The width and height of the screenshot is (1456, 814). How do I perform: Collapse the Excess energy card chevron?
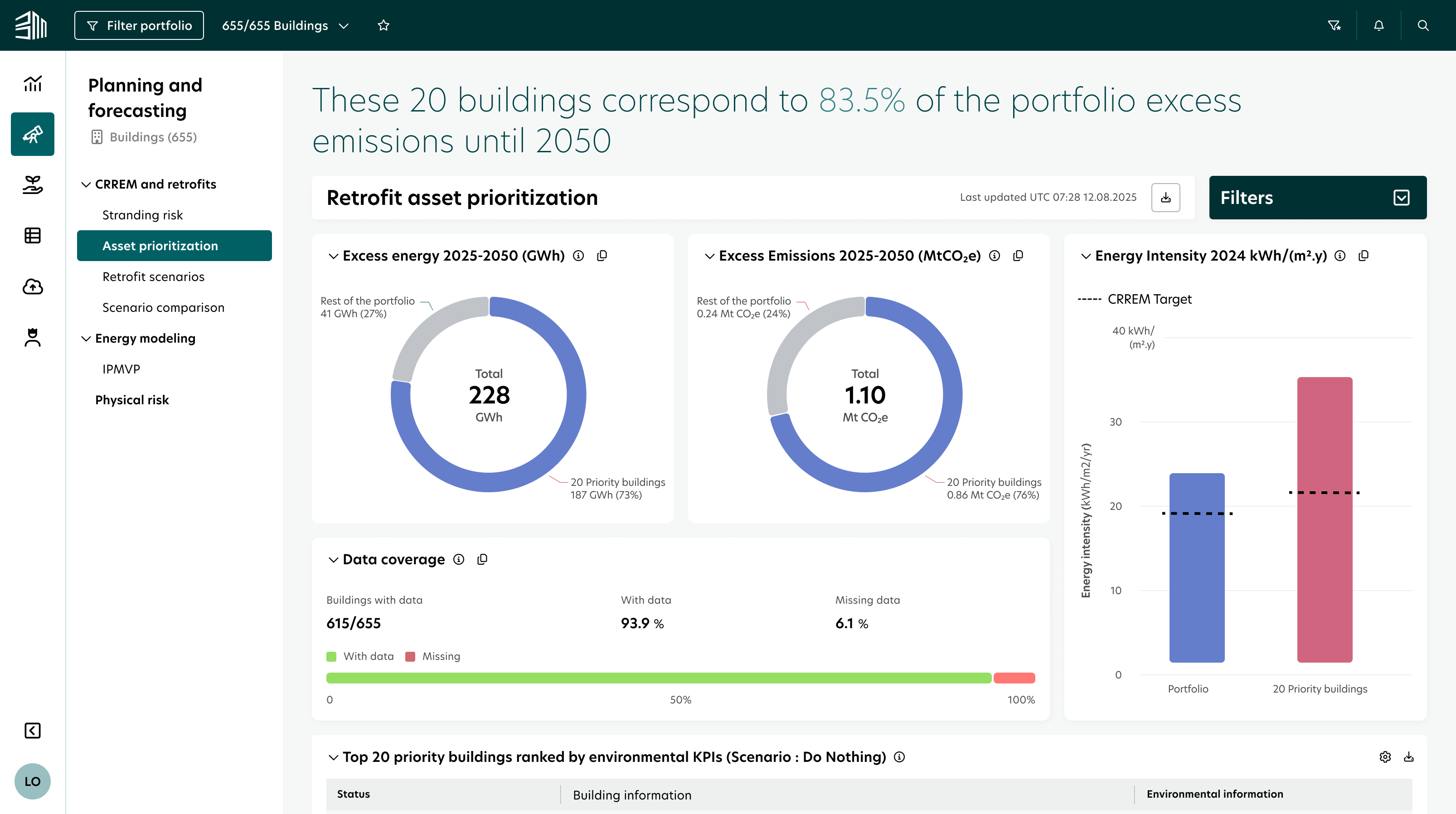coord(334,256)
